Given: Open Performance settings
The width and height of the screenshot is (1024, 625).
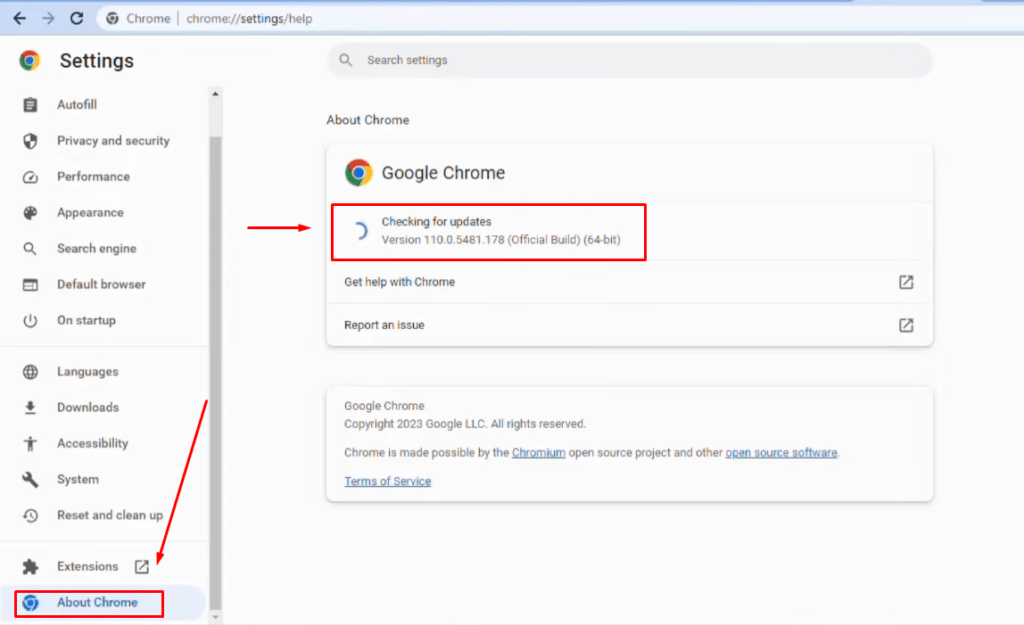Looking at the screenshot, I should (93, 176).
